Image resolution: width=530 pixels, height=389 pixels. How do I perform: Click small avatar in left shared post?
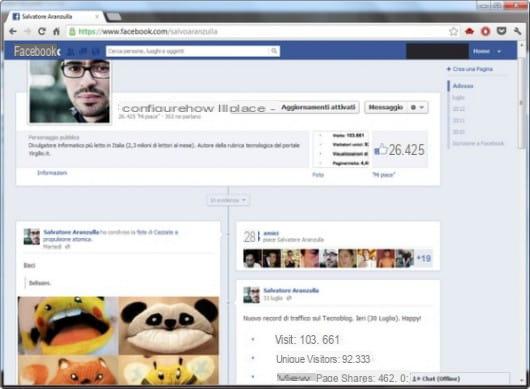coord(32,236)
